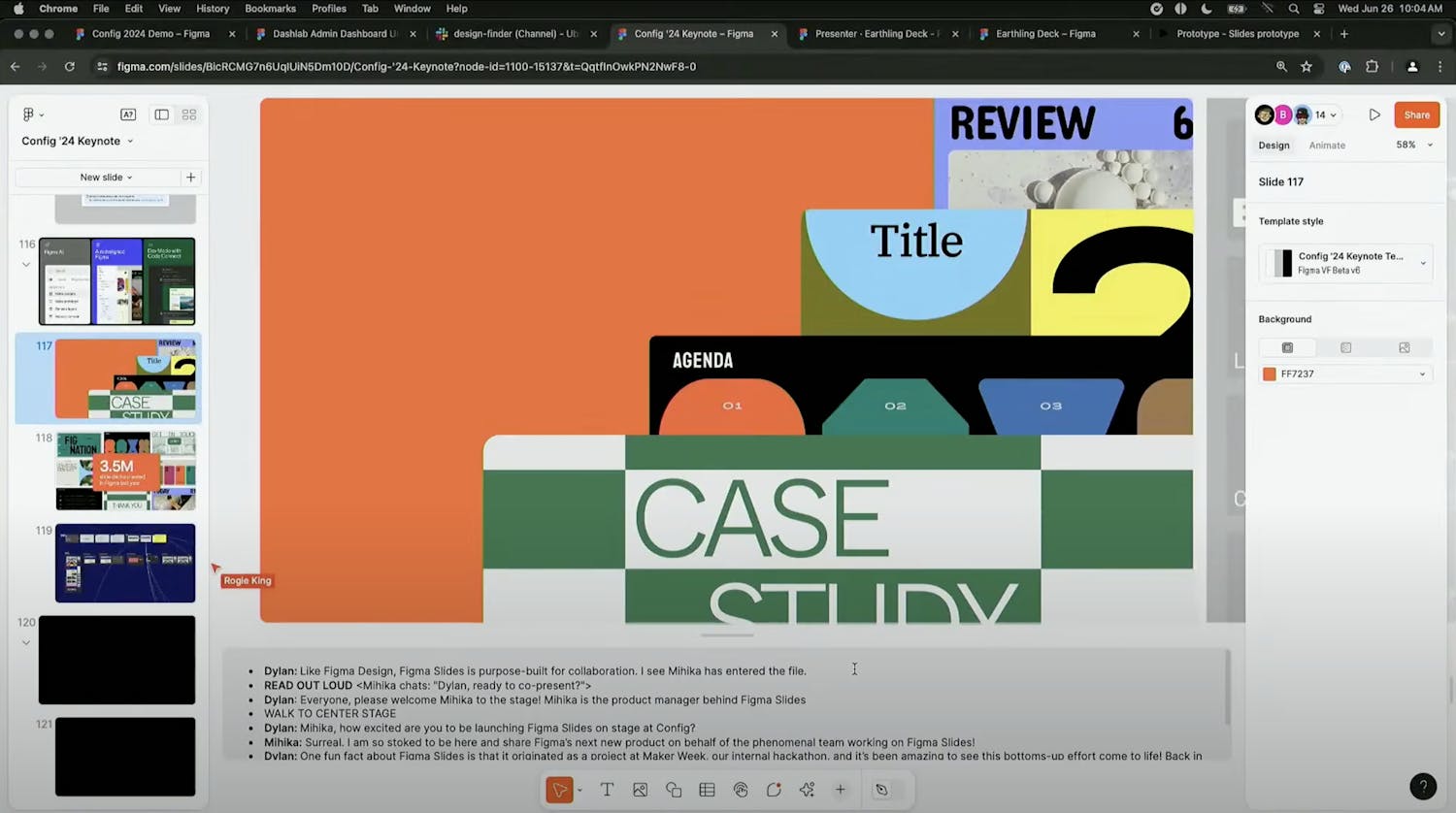This screenshot has width=1456, height=813.
Task: Switch to single slide sidebar view
Action: point(162,114)
